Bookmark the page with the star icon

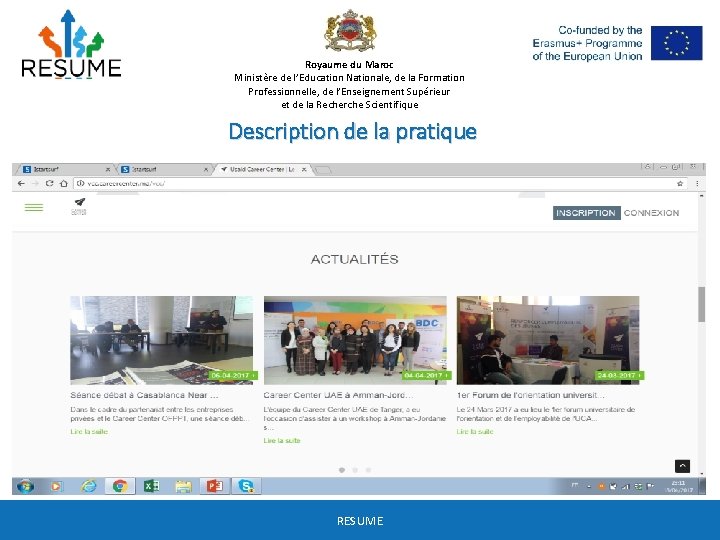pyautogui.click(x=680, y=184)
